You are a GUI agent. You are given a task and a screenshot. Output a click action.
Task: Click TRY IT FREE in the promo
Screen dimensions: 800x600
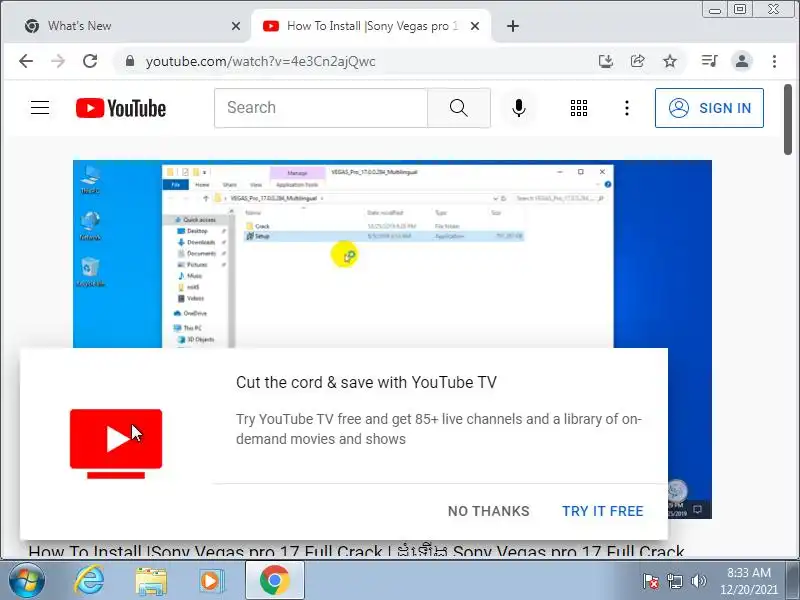coord(603,511)
